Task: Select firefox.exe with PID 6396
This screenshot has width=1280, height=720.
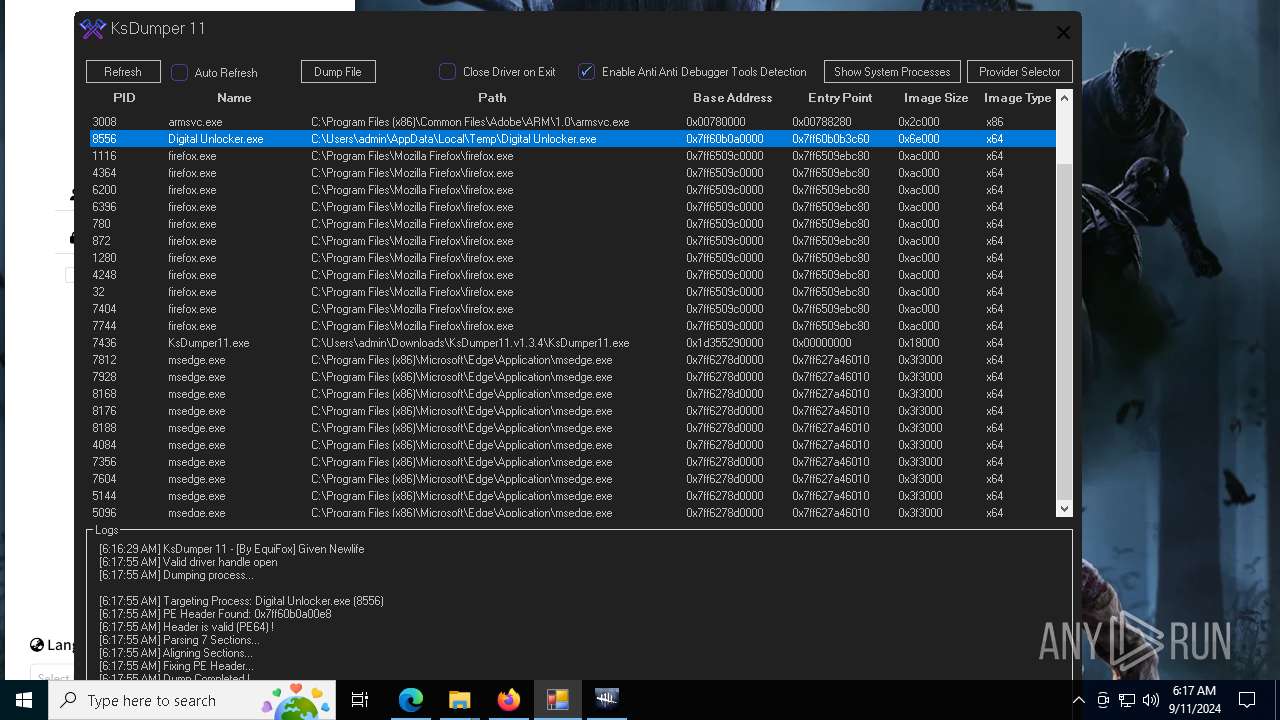Action: pos(572,207)
